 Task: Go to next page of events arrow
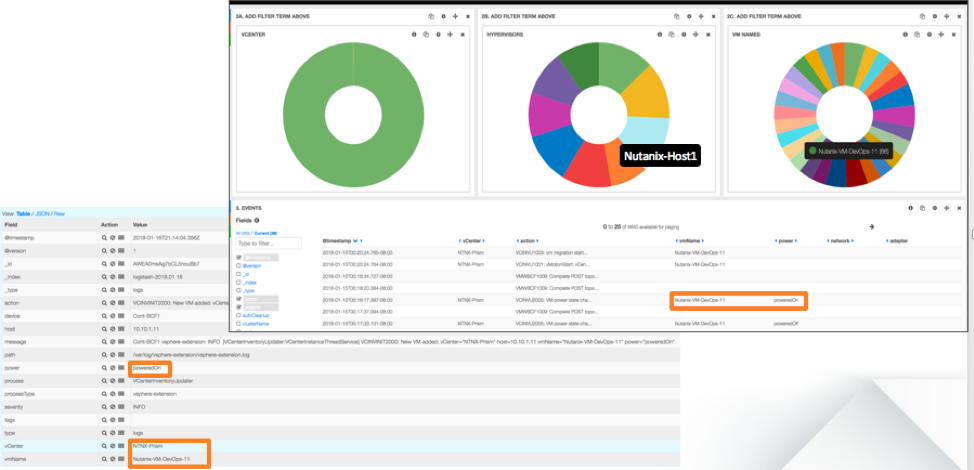coord(872,227)
